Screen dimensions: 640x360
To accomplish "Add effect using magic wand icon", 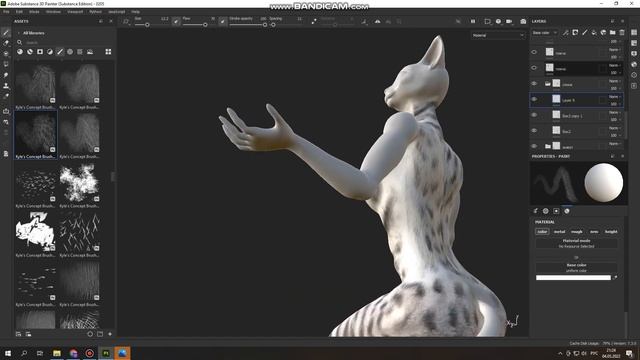I will coord(566,33).
